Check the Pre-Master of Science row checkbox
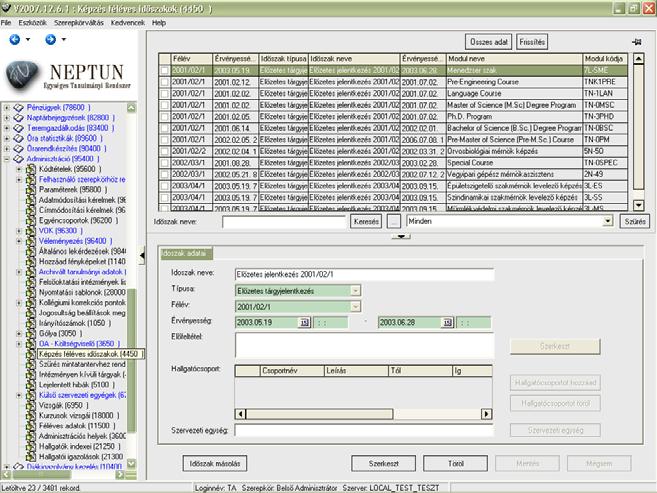 165,140
